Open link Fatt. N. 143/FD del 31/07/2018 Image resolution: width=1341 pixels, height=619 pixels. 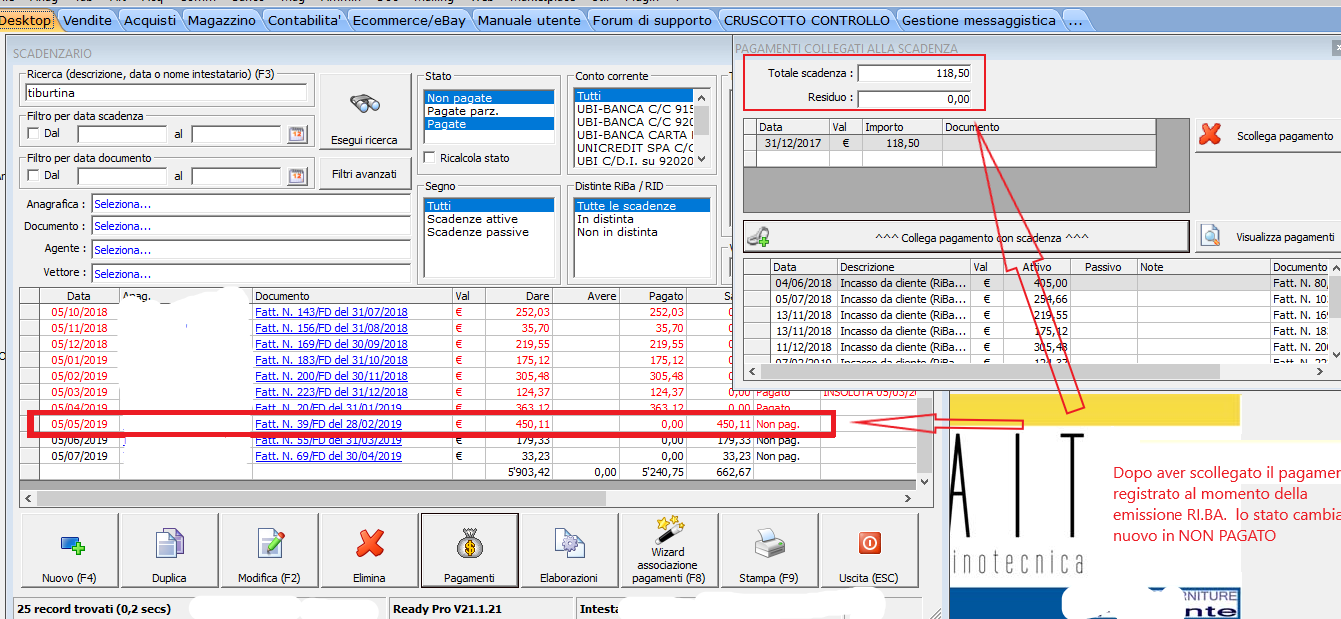pos(331,312)
